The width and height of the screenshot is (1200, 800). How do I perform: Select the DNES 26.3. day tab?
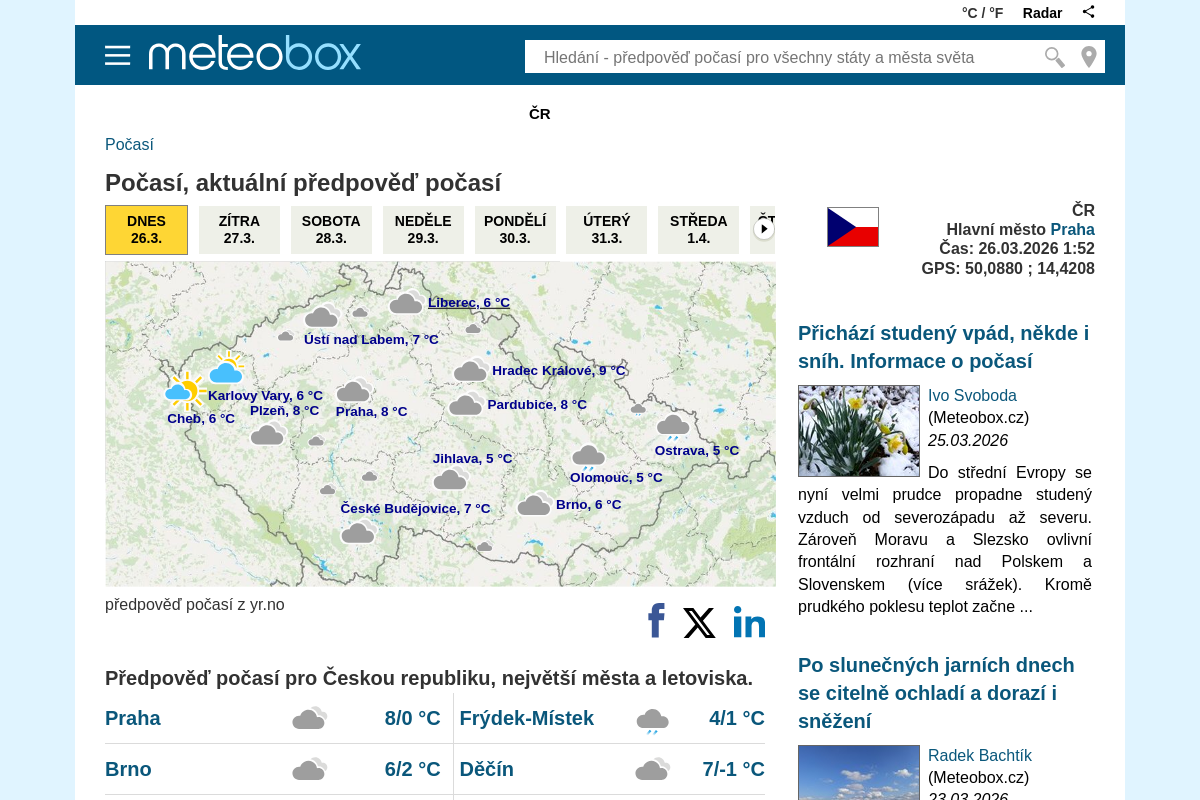(146, 229)
